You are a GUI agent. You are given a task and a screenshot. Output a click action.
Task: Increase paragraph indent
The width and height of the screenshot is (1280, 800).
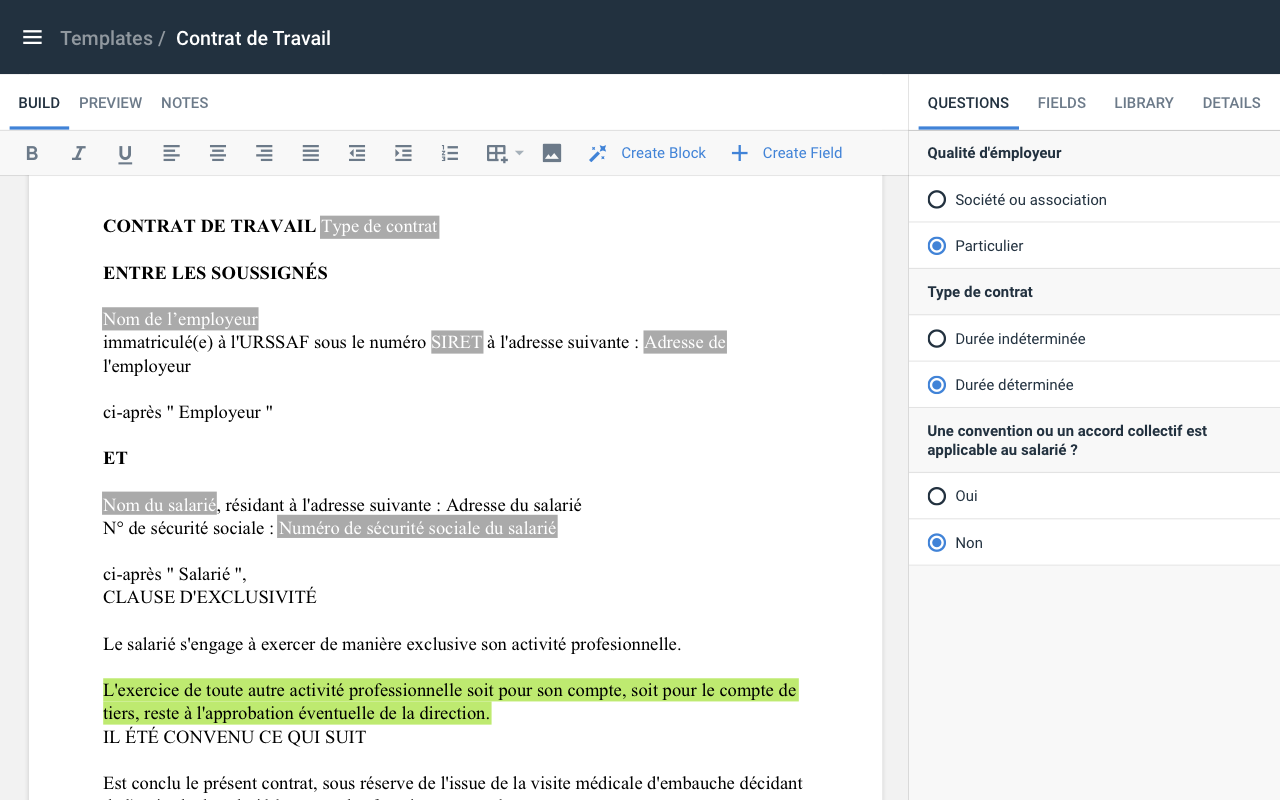click(403, 153)
